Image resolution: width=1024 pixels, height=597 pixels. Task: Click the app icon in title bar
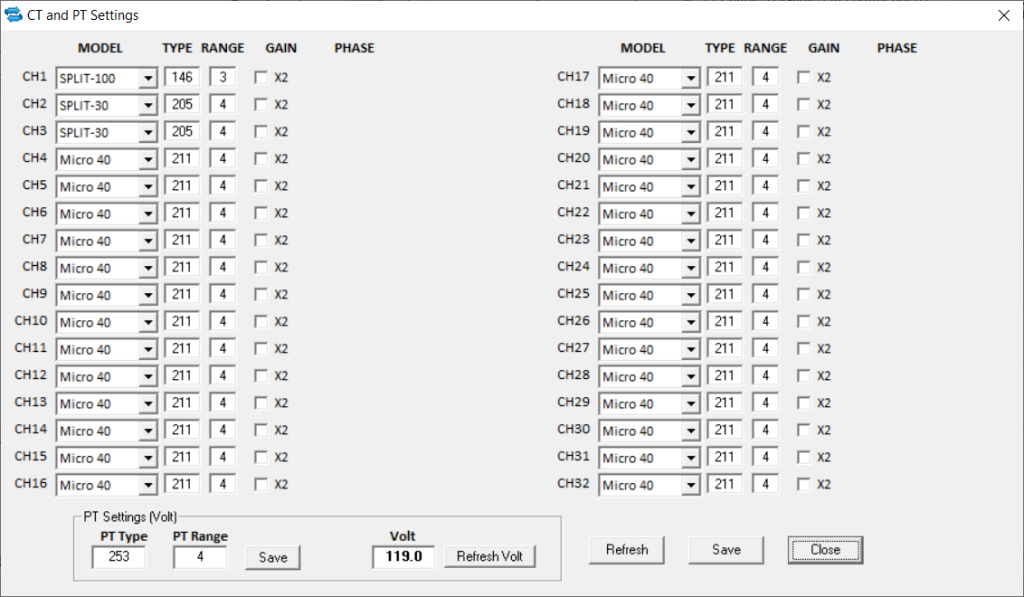(x=14, y=15)
